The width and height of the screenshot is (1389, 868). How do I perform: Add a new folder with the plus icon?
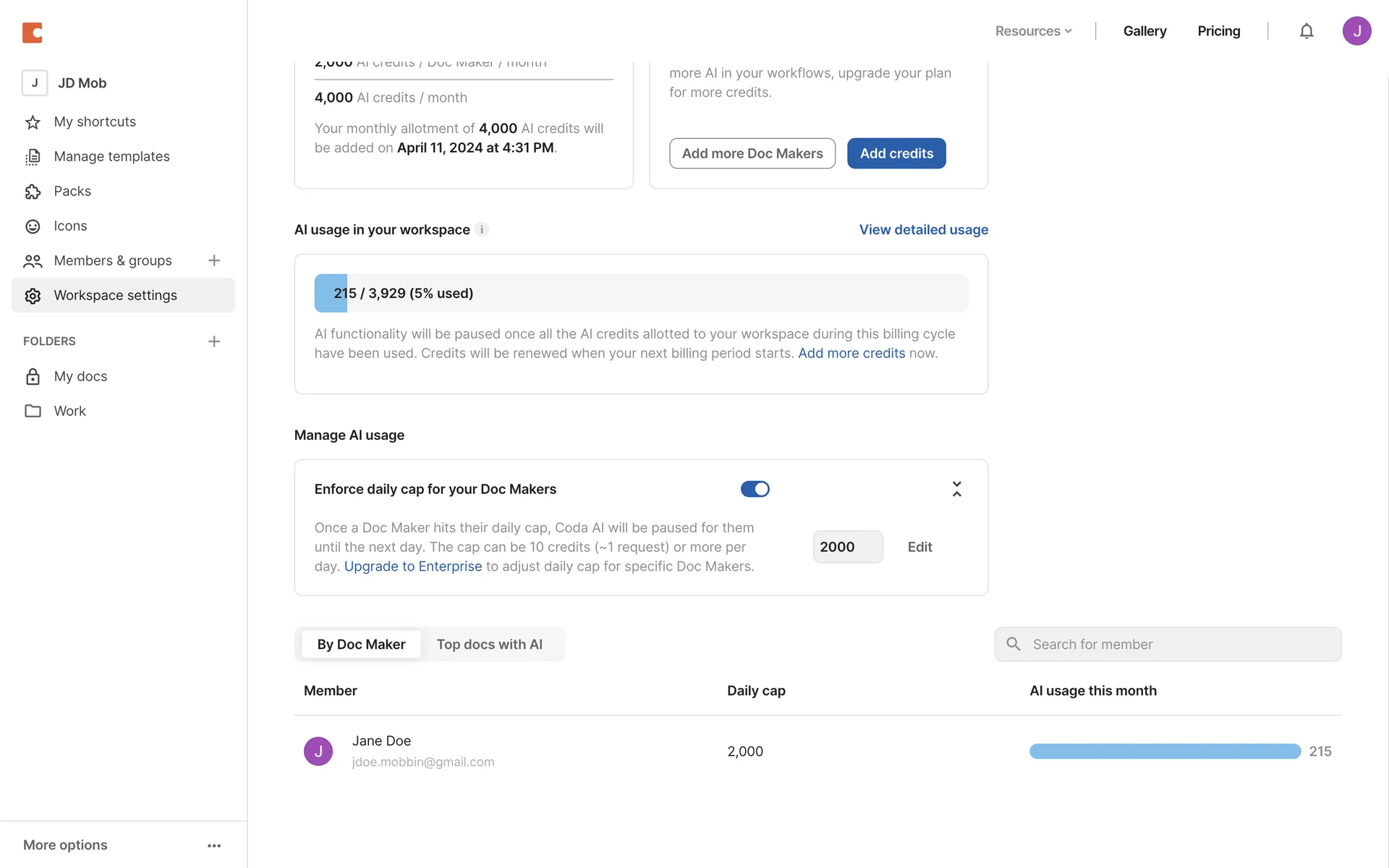(214, 341)
